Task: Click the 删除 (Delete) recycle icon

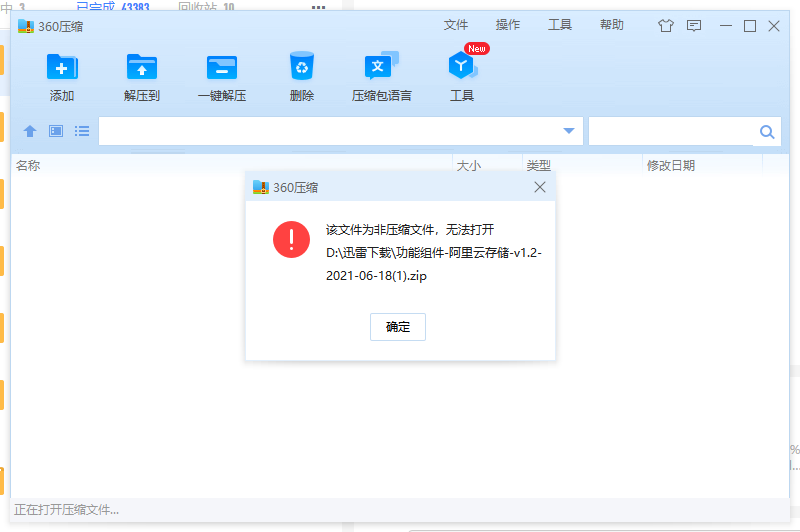Action: [x=302, y=66]
